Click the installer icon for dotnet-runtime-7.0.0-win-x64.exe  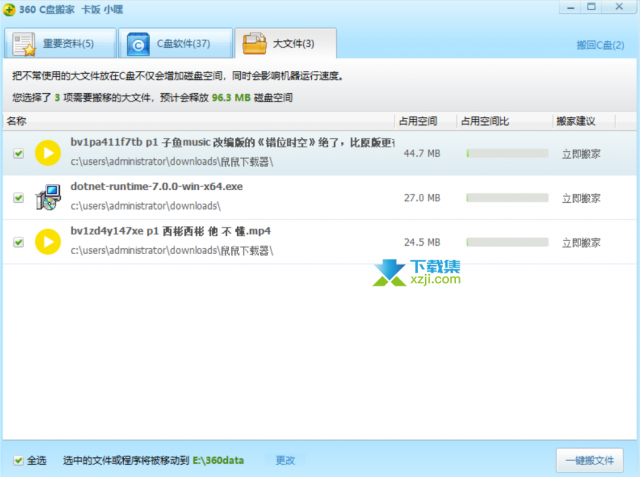coord(48,197)
